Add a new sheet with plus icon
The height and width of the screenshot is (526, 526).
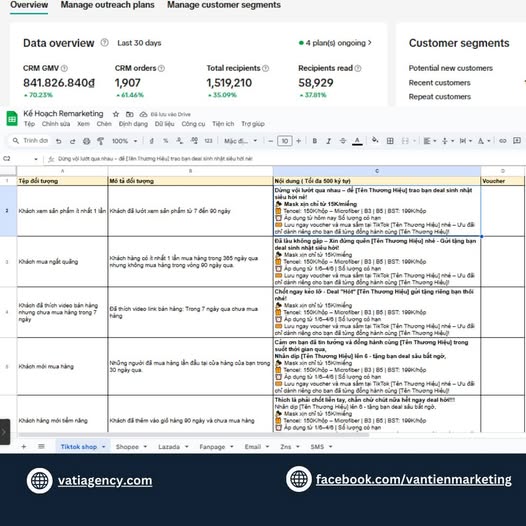(x=24, y=446)
